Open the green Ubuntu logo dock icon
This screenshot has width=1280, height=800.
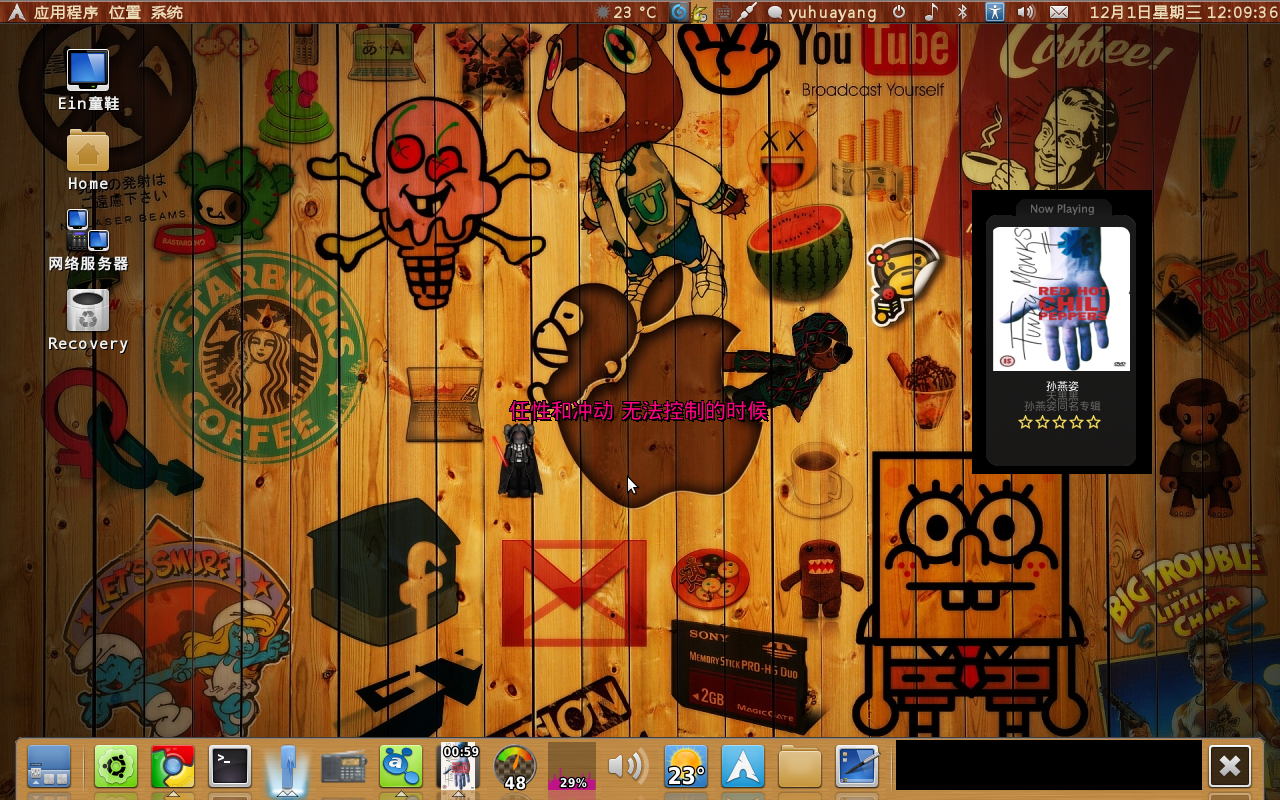coord(116,767)
